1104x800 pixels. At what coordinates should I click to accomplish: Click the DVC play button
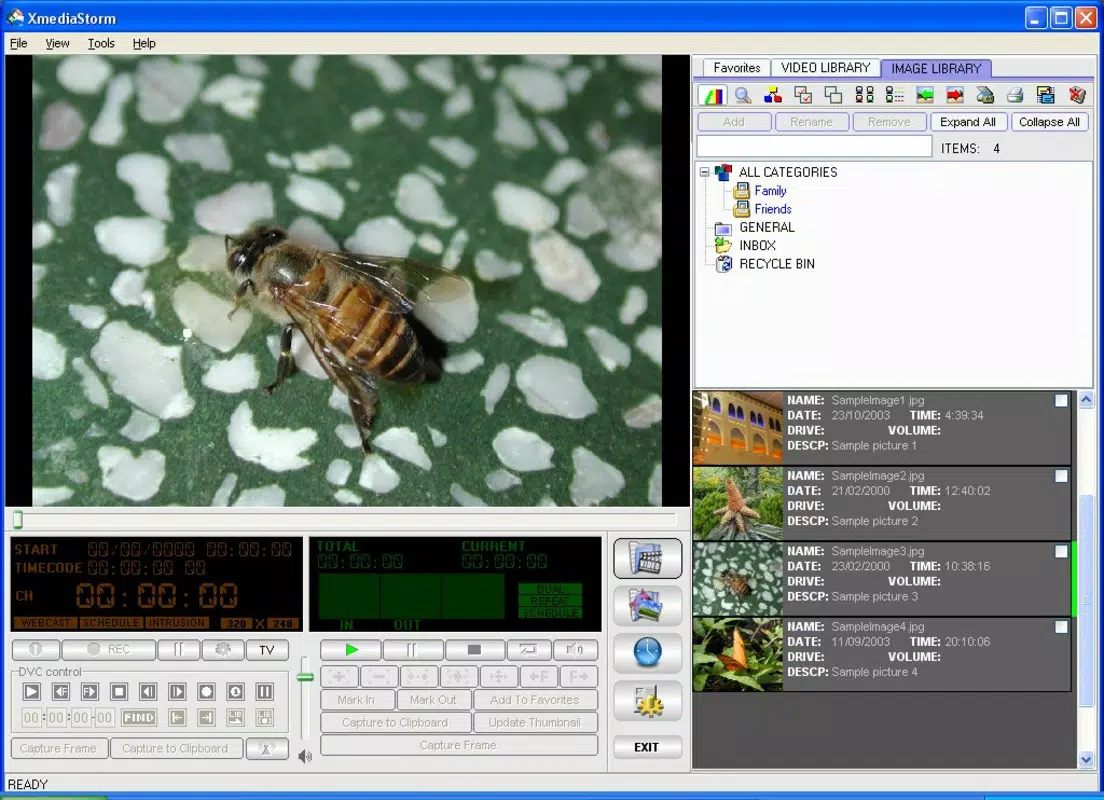pyautogui.click(x=32, y=692)
